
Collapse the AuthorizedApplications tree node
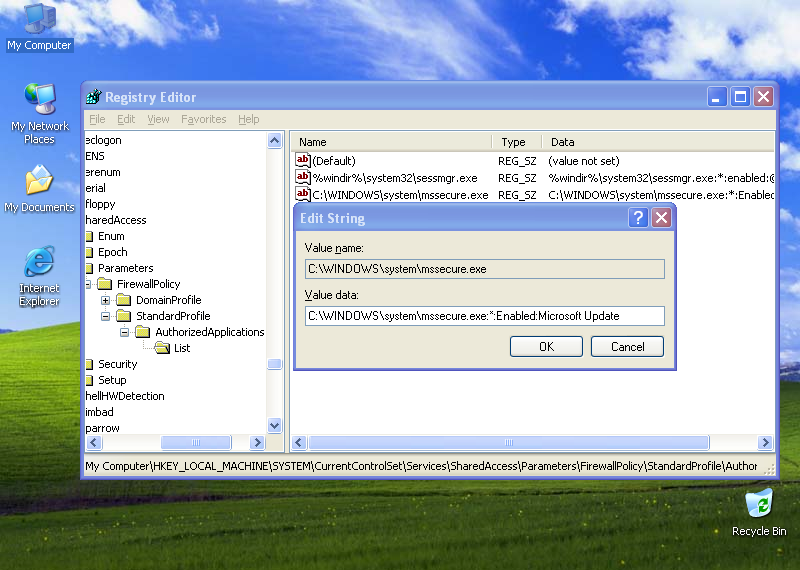(x=124, y=332)
